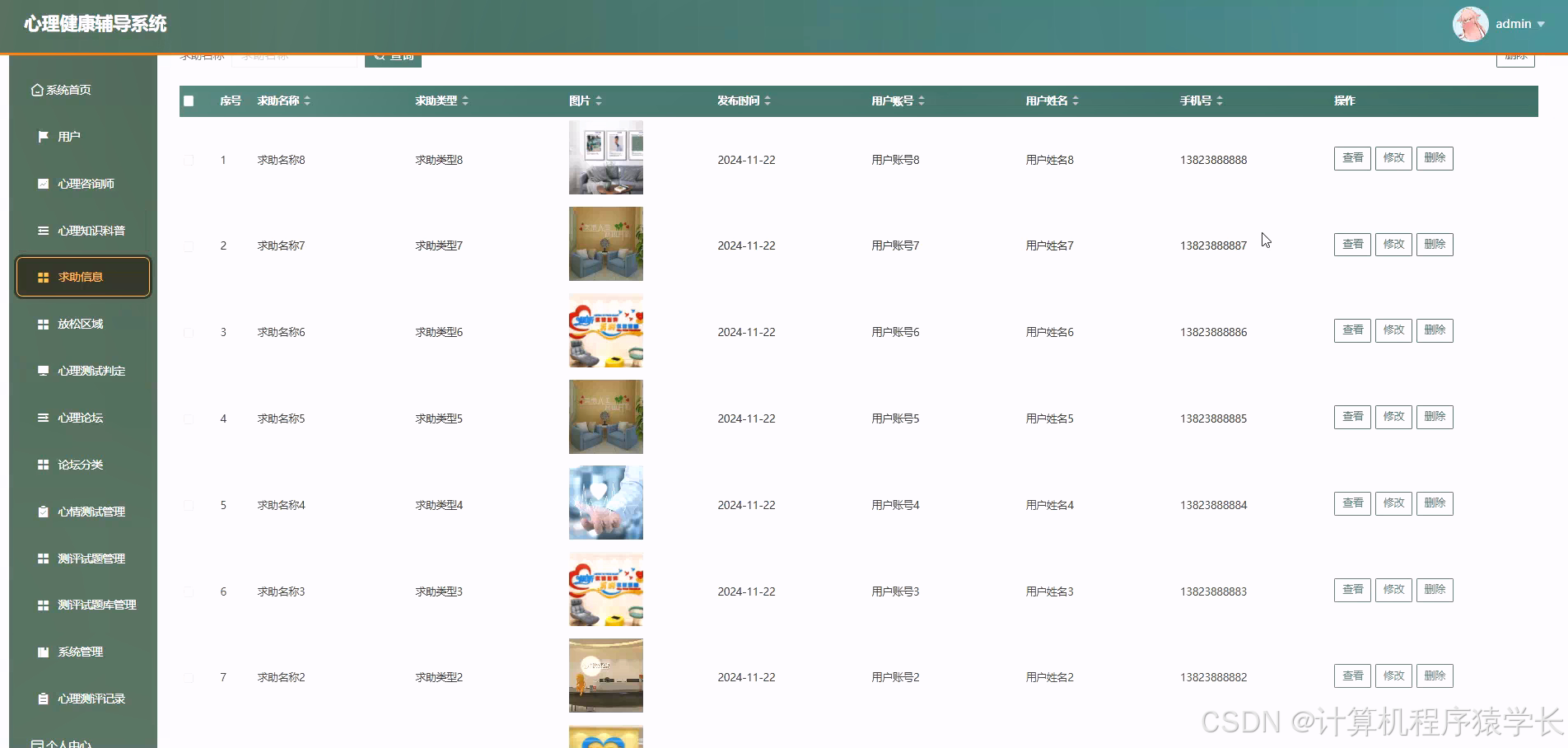Sort by 求助类型 column arrows
Screen dimensions: 1568x748
(465, 101)
